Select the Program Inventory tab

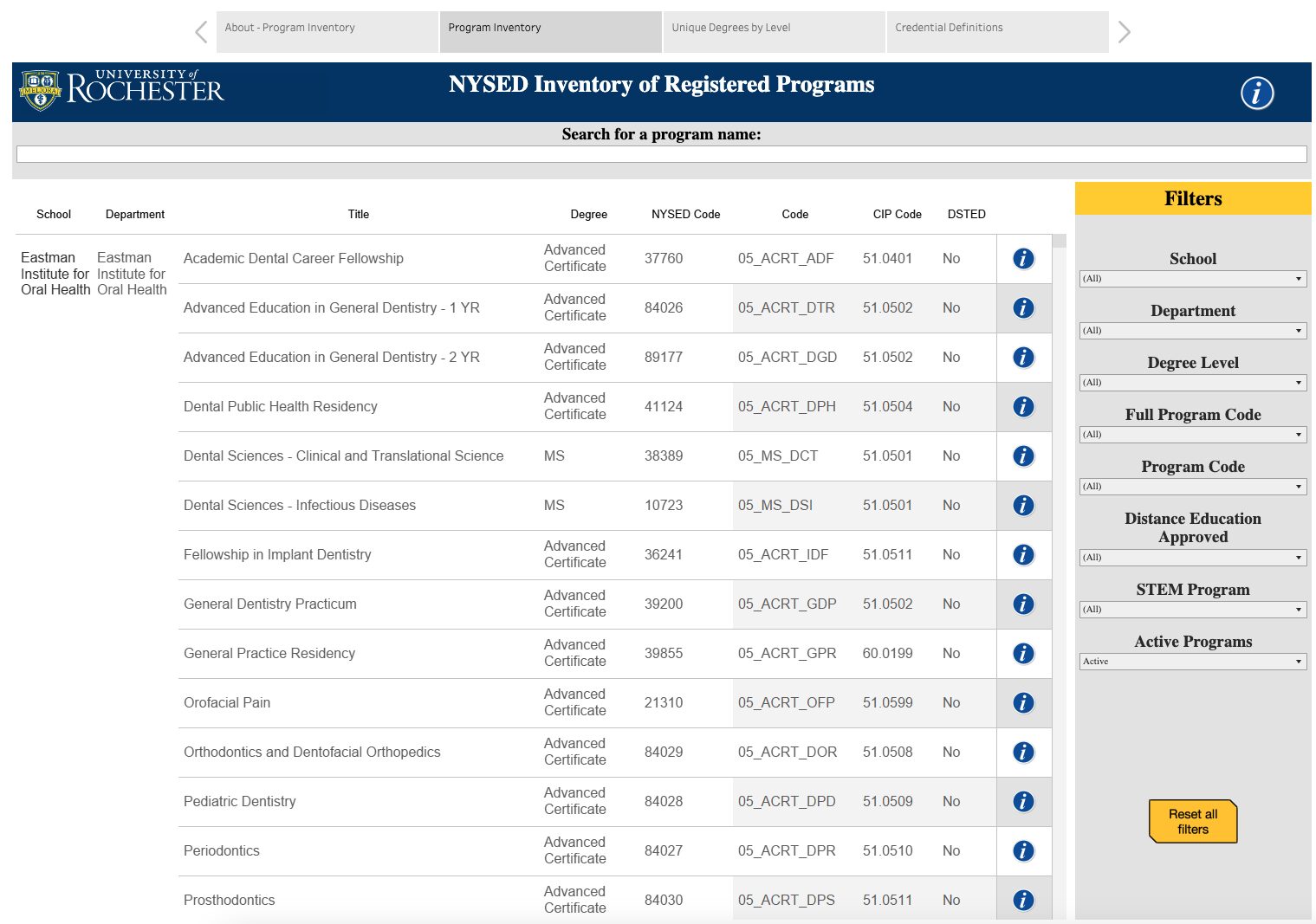[x=550, y=32]
